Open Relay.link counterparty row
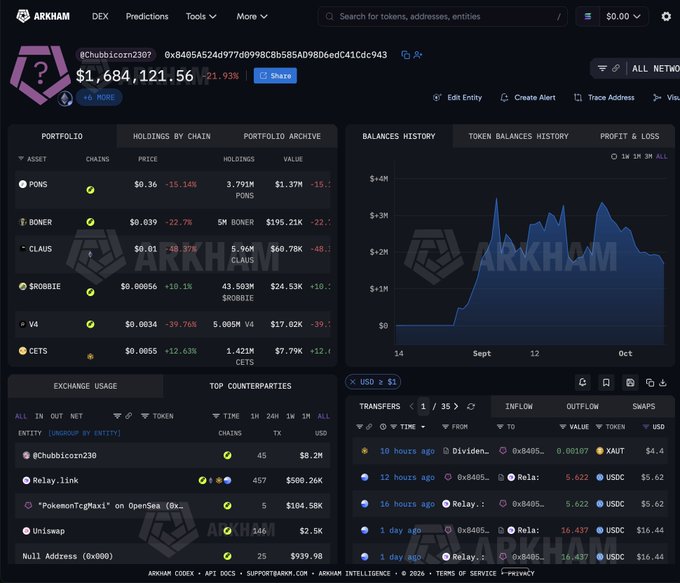 click(172, 480)
